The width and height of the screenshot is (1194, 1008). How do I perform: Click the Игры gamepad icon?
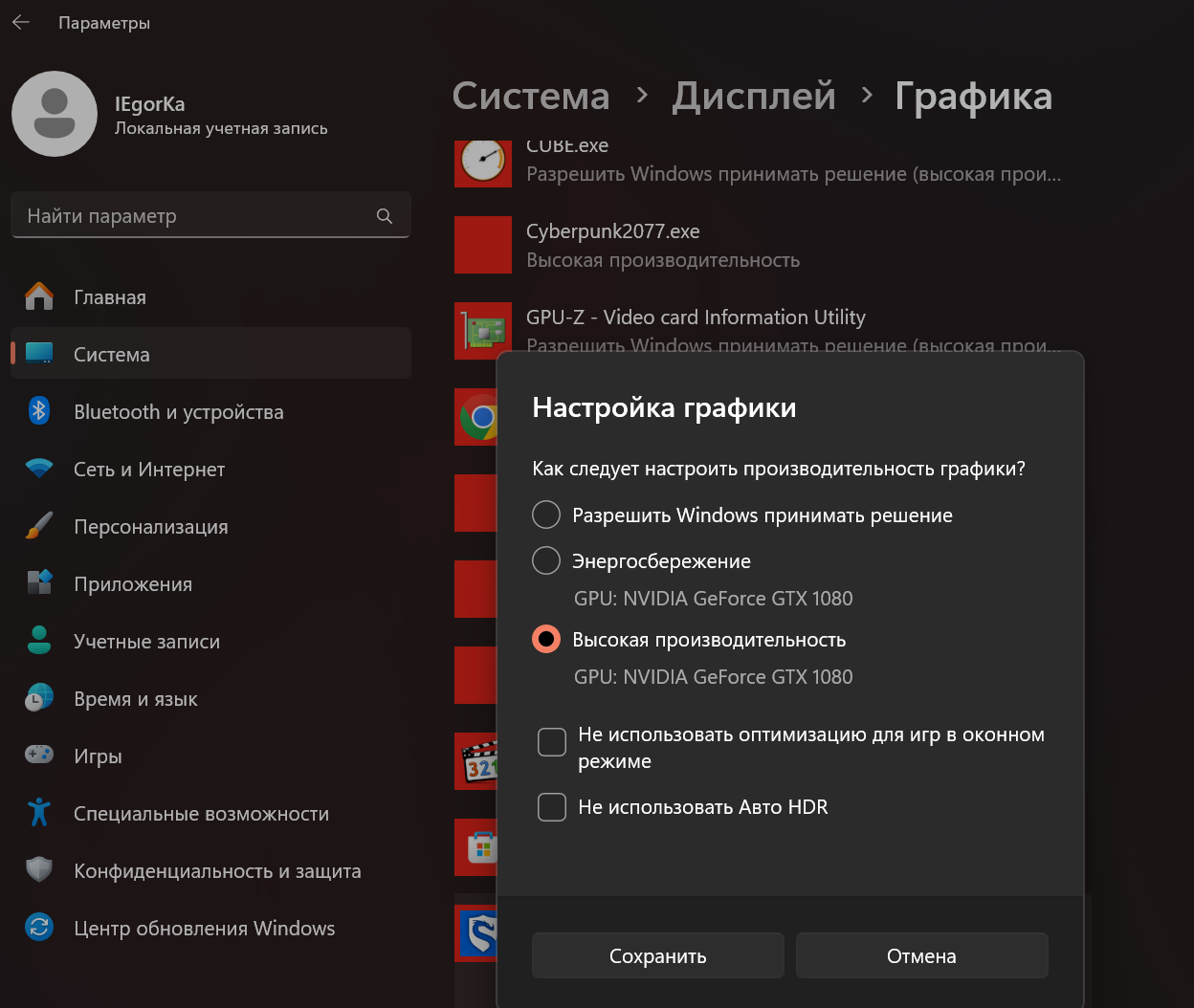coord(39,756)
